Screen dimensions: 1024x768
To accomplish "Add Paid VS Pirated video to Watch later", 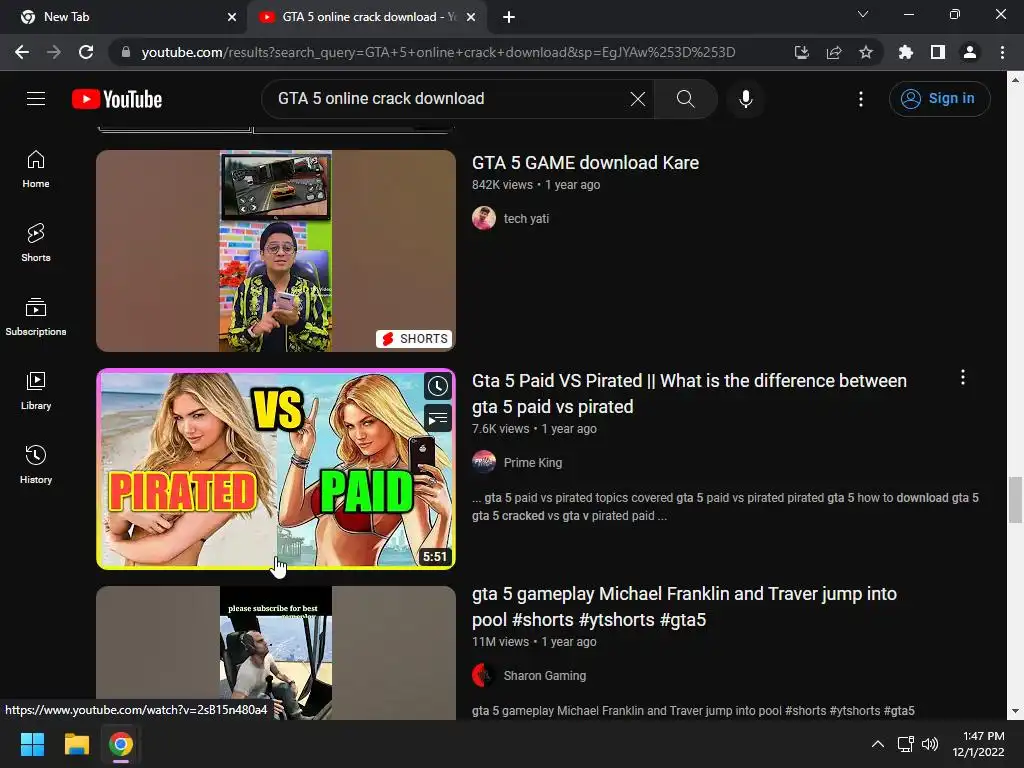I will pyautogui.click(x=438, y=386).
